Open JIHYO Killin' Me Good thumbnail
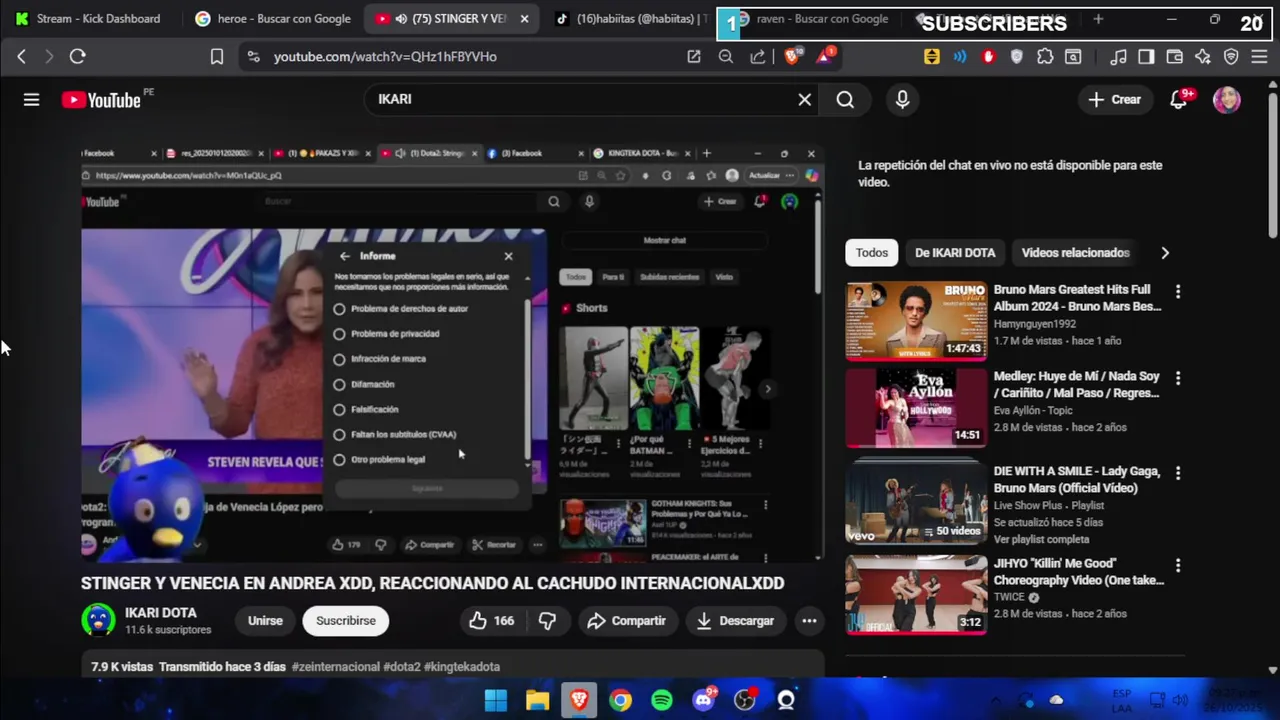This screenshot has height=720, width=1280. coord(916,596)
